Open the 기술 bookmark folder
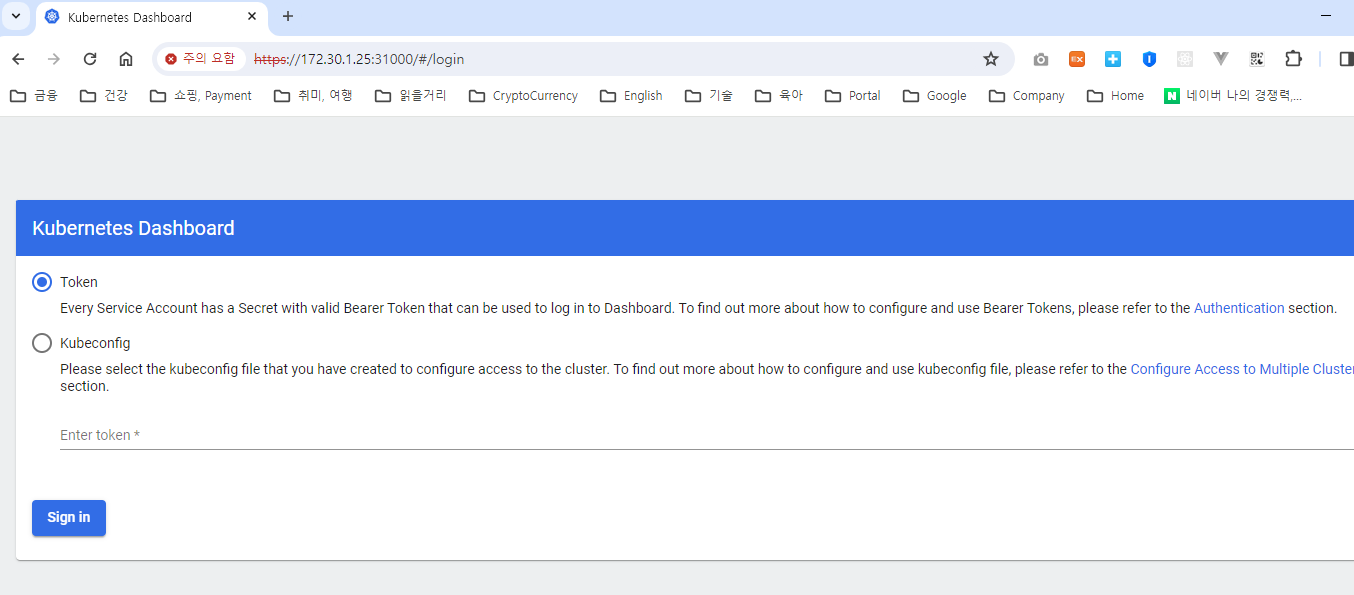 (709, 96)
